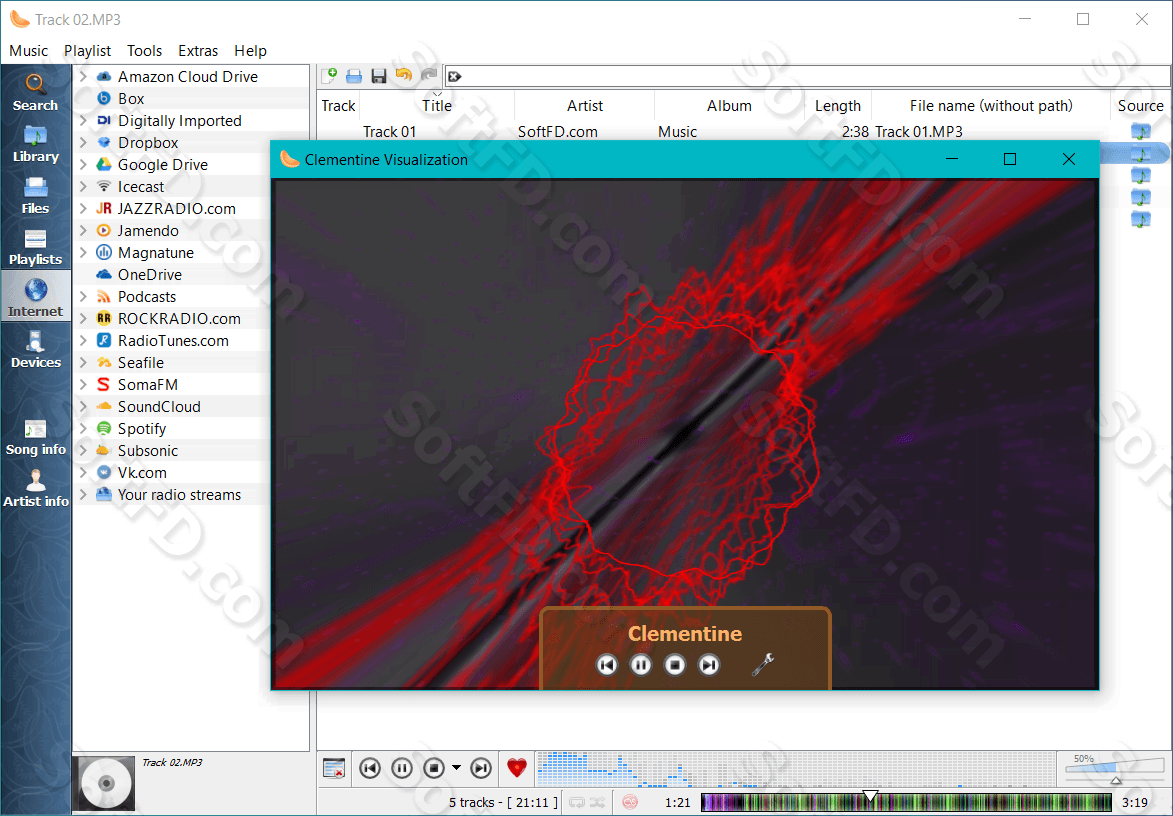The height and width of the screenshot is (816, 1173).
Task: Adjust the 50% volume slider
Action: pos(1115,769)
